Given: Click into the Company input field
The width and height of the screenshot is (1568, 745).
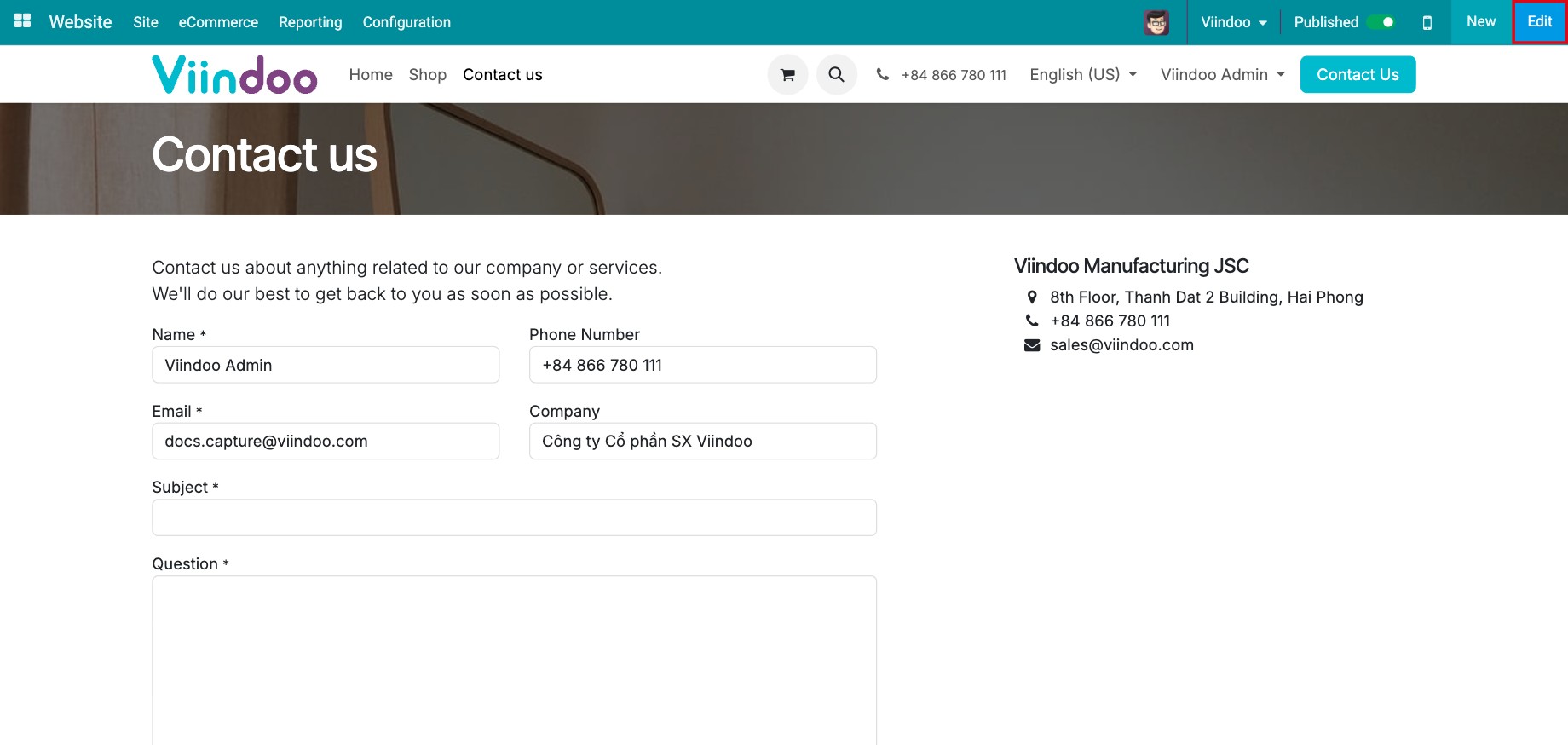Looking at the screenshot, I should coord(703,442).
